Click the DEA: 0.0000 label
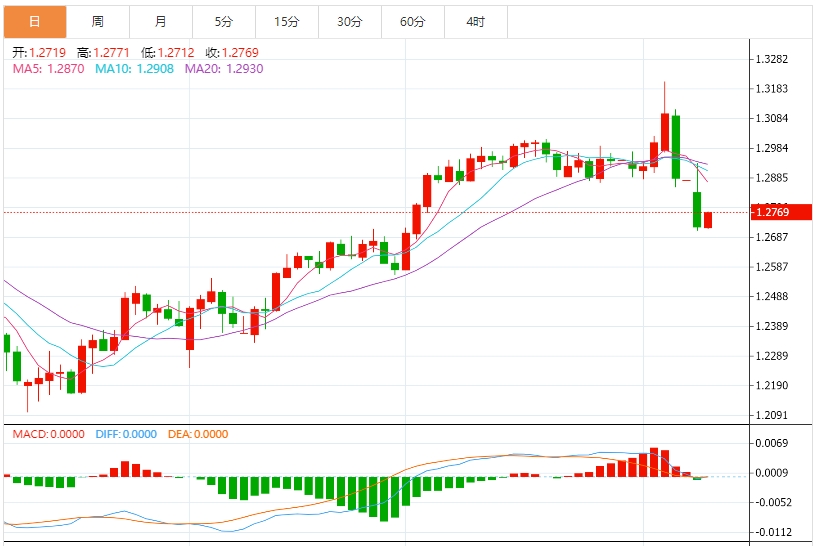Image resolution: width=823 pixels, height=546 pixels. tap(198, 434)
